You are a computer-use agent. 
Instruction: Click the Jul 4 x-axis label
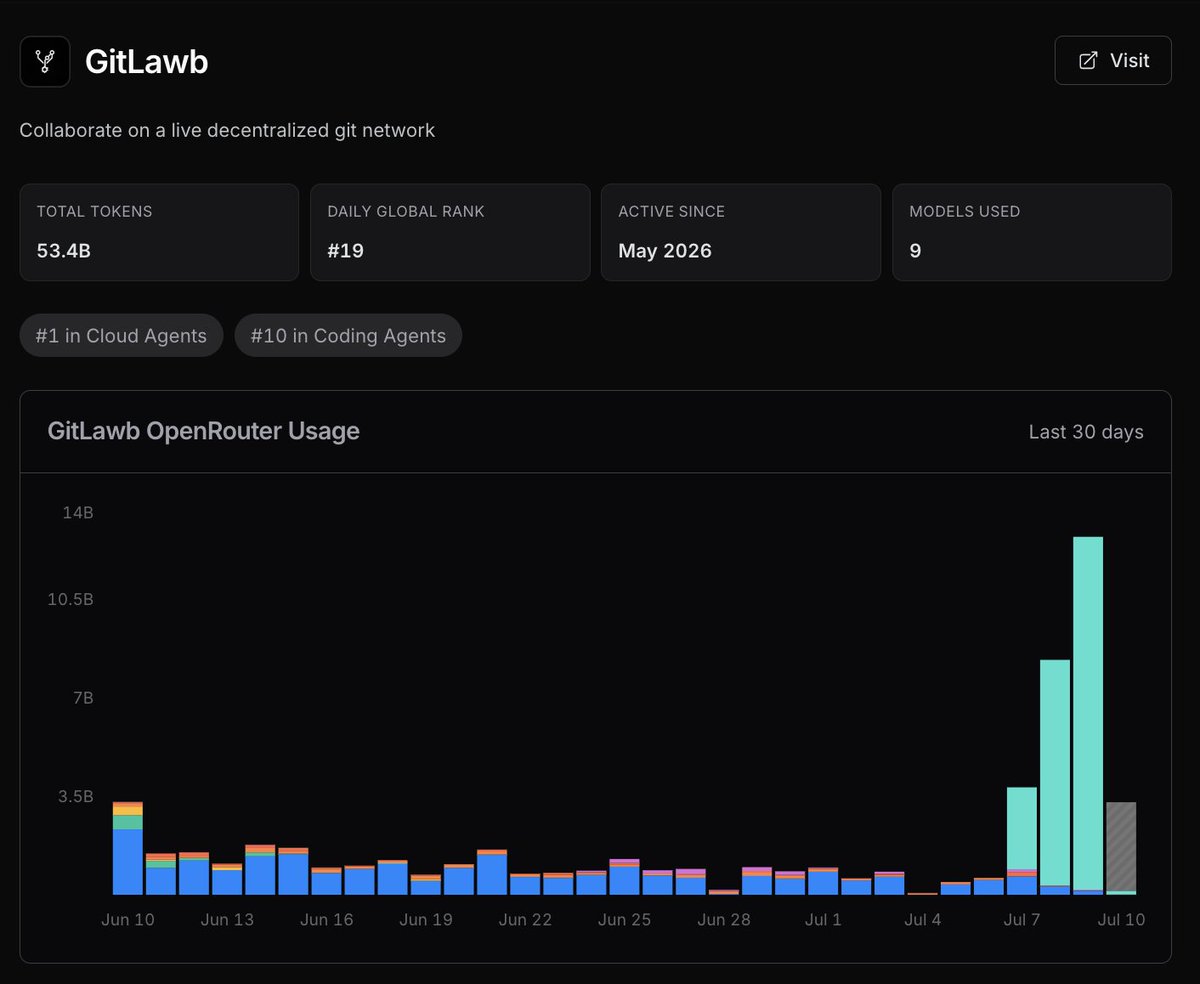(922, 919)
